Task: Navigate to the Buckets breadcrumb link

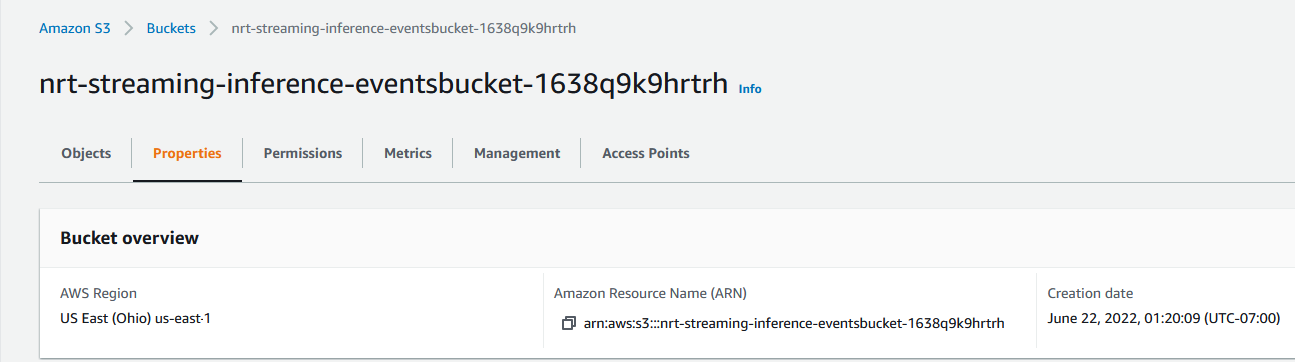Action: 171,28
